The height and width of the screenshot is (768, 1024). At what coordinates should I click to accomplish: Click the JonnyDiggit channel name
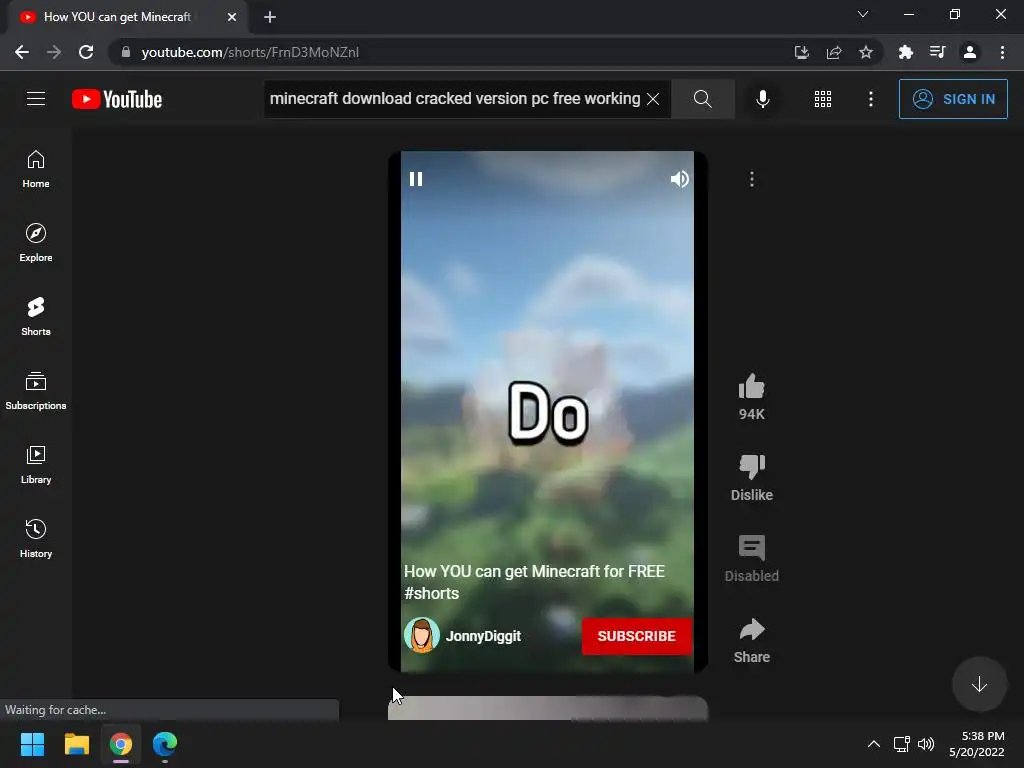tap(483, 636)
